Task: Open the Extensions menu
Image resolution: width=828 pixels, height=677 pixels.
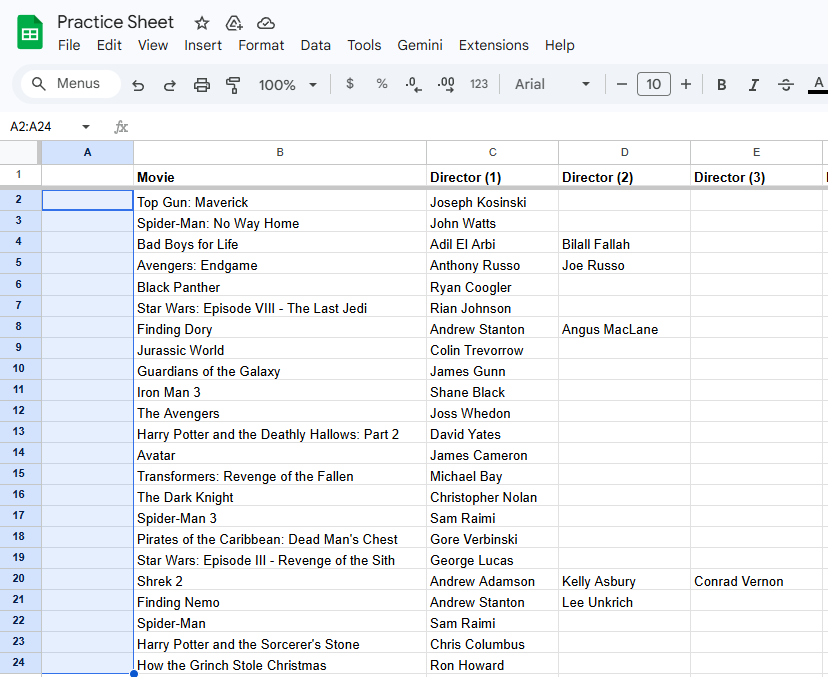Action: coord(493,45)
